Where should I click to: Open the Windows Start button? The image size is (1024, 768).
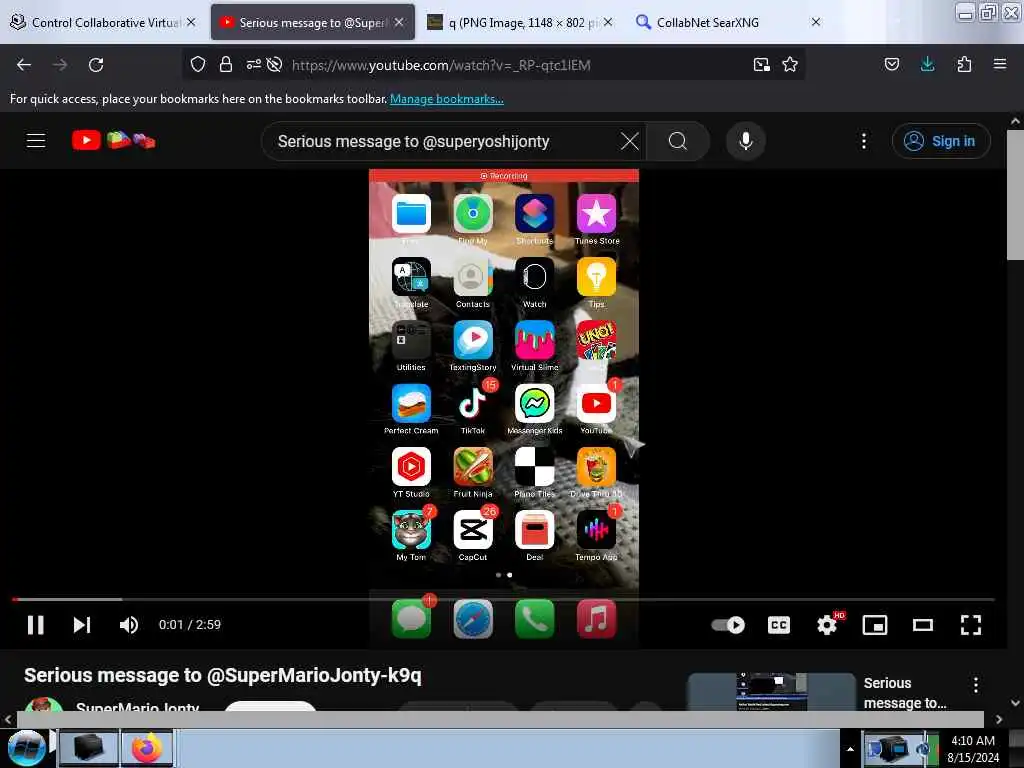pos(25,748)
